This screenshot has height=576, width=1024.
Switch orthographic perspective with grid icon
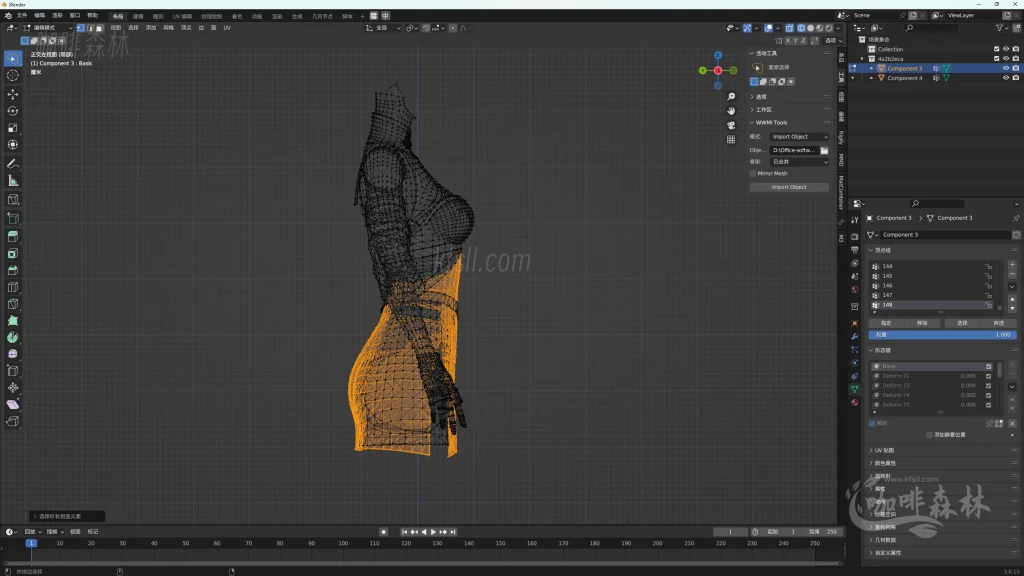(731, 140)
